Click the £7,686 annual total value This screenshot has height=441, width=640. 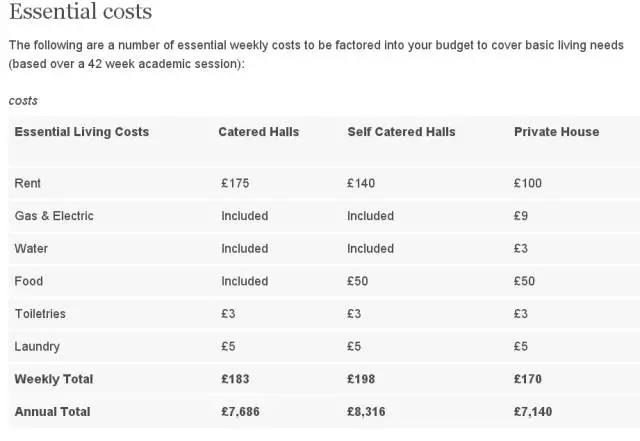[x=242, y=412]
